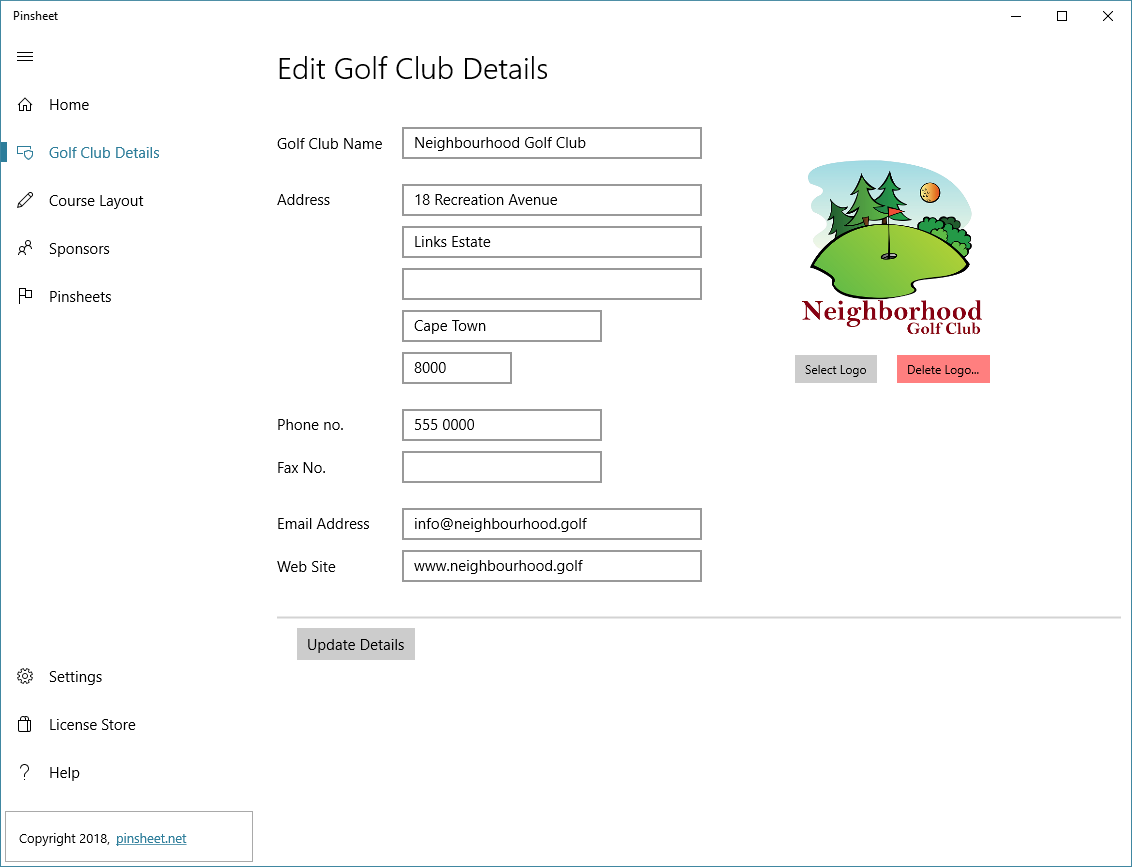The image size is (1132, 867).
Task: Click the Edit Golf Club Details heading
Action: click(412, 69)
